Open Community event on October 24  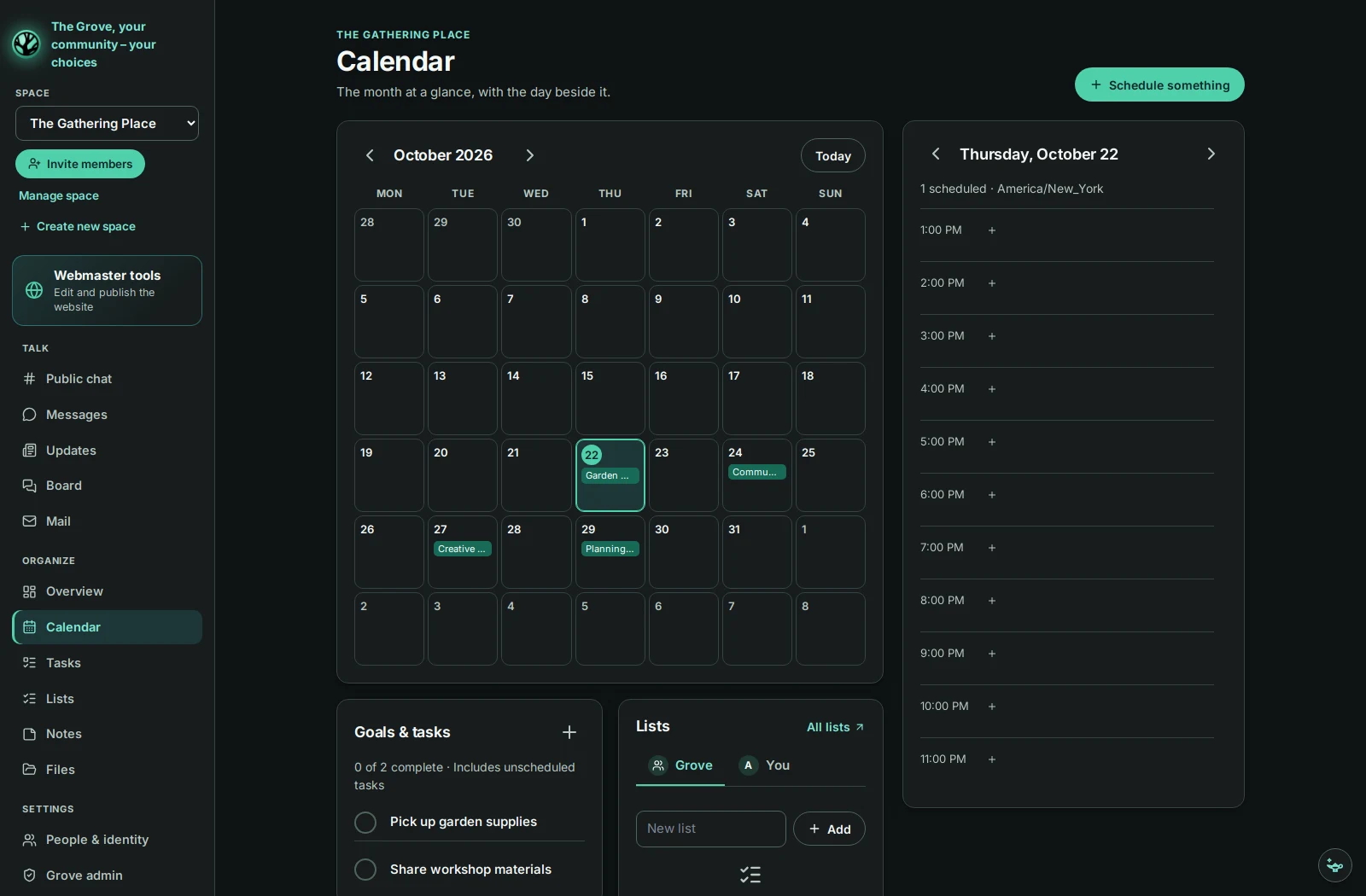pos(757,472)
